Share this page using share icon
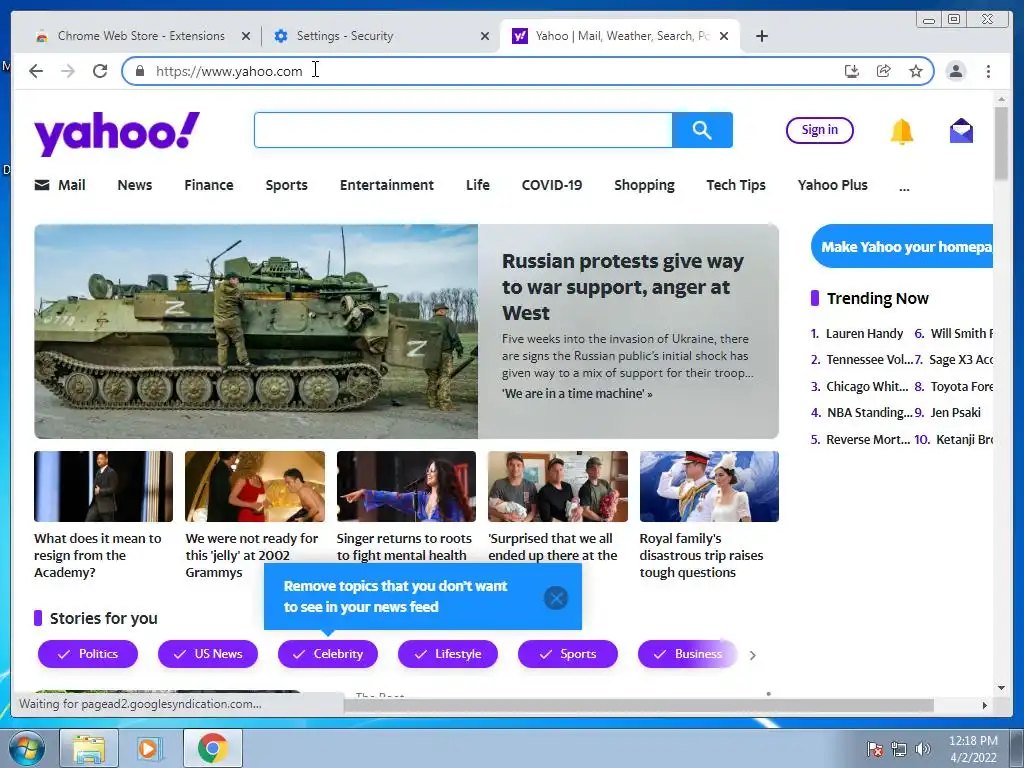1024x768 pixels. (x=884, y=71)
